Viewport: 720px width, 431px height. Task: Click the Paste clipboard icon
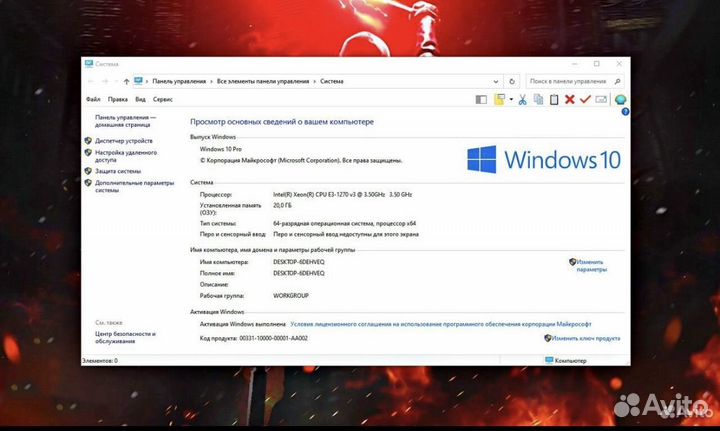pyautogui.click(x=554, y=99)
